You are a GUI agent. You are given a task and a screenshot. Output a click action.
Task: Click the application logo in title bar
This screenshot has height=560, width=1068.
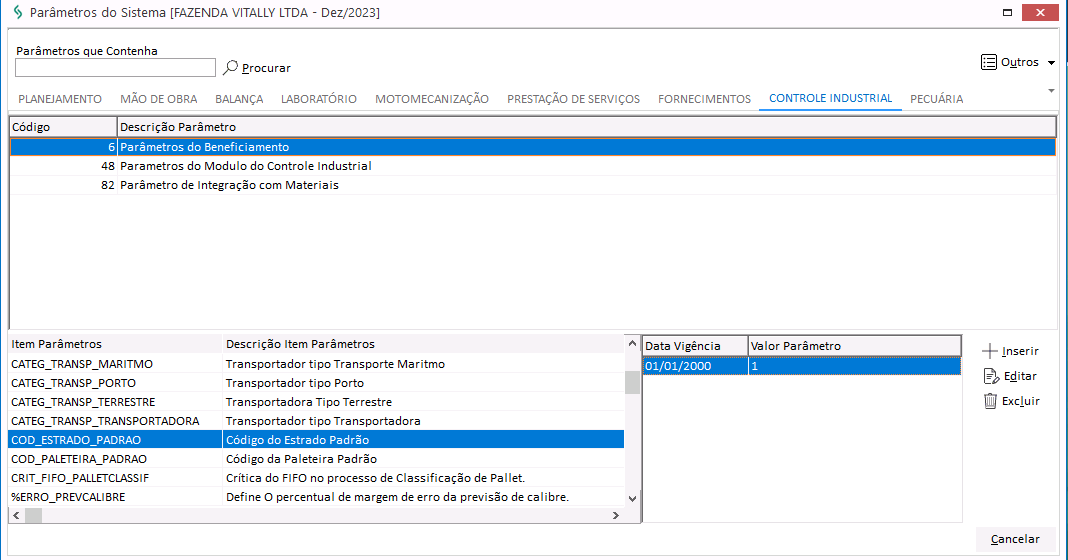pos(18,12)
